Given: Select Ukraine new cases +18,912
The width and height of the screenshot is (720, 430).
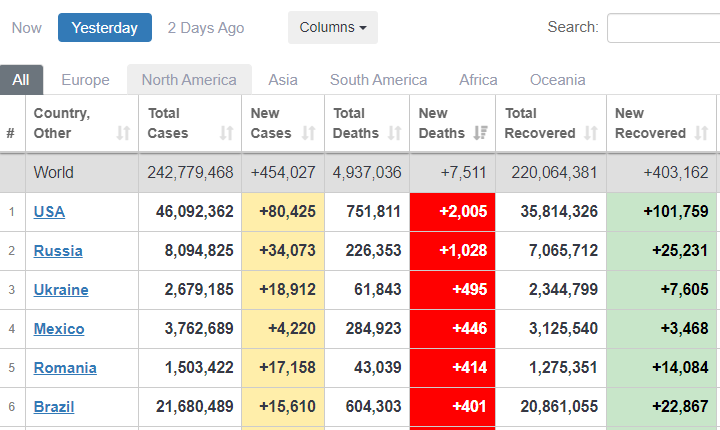Looking at the screenshot, I should (287, 290).
